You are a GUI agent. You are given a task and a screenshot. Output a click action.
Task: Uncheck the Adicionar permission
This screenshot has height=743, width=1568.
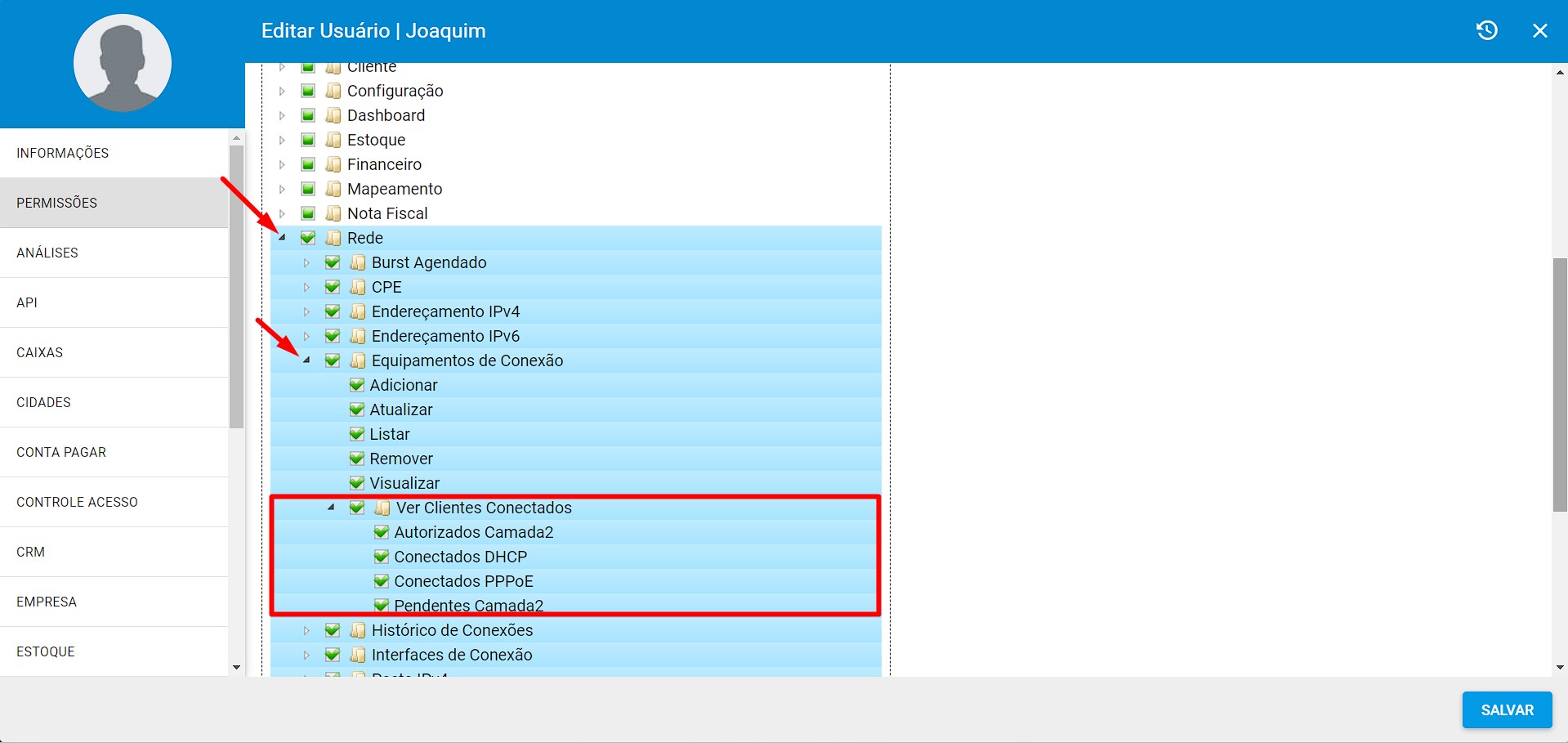(357, 385)
